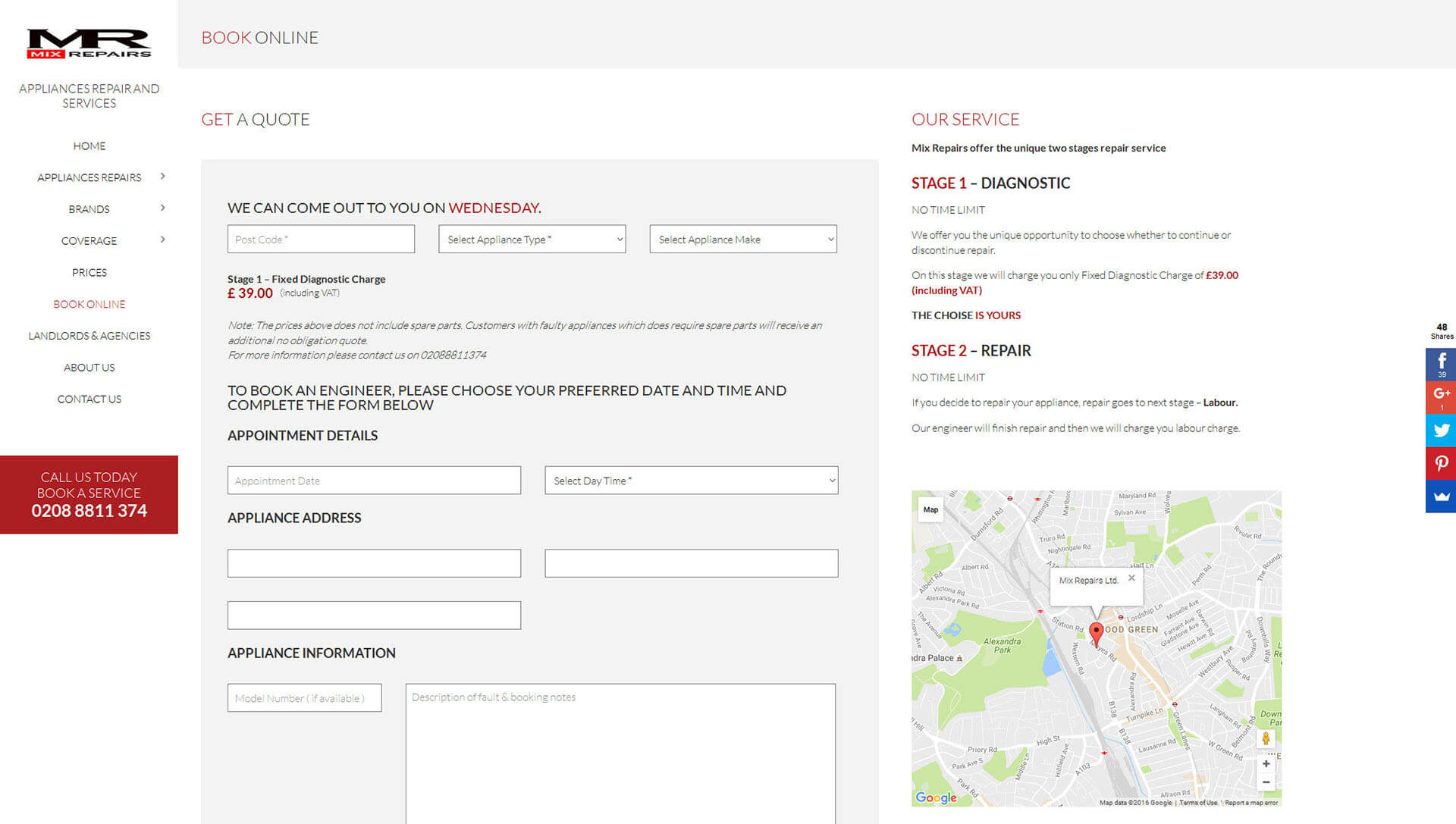The width and height of the screenshot is (1456, 824).
Task: Click the red map location marker
Action: (1096, 632)
